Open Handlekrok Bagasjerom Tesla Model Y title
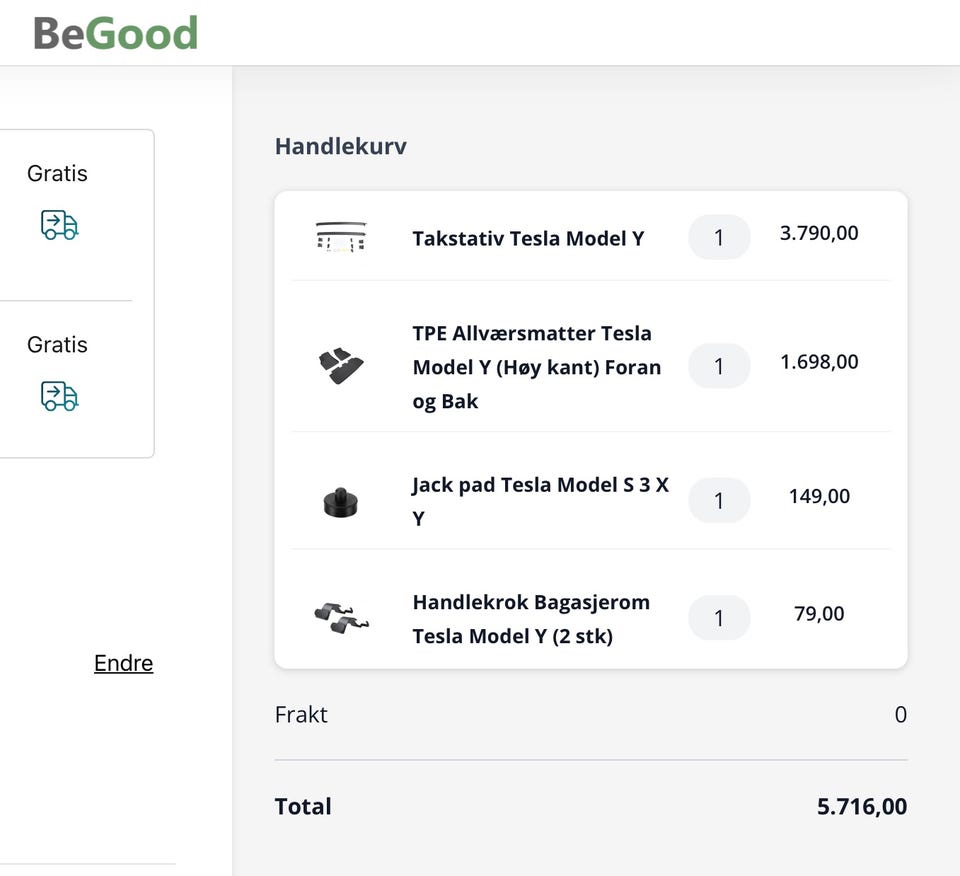Viewport: 960px width, 876px height. (531, 619)
